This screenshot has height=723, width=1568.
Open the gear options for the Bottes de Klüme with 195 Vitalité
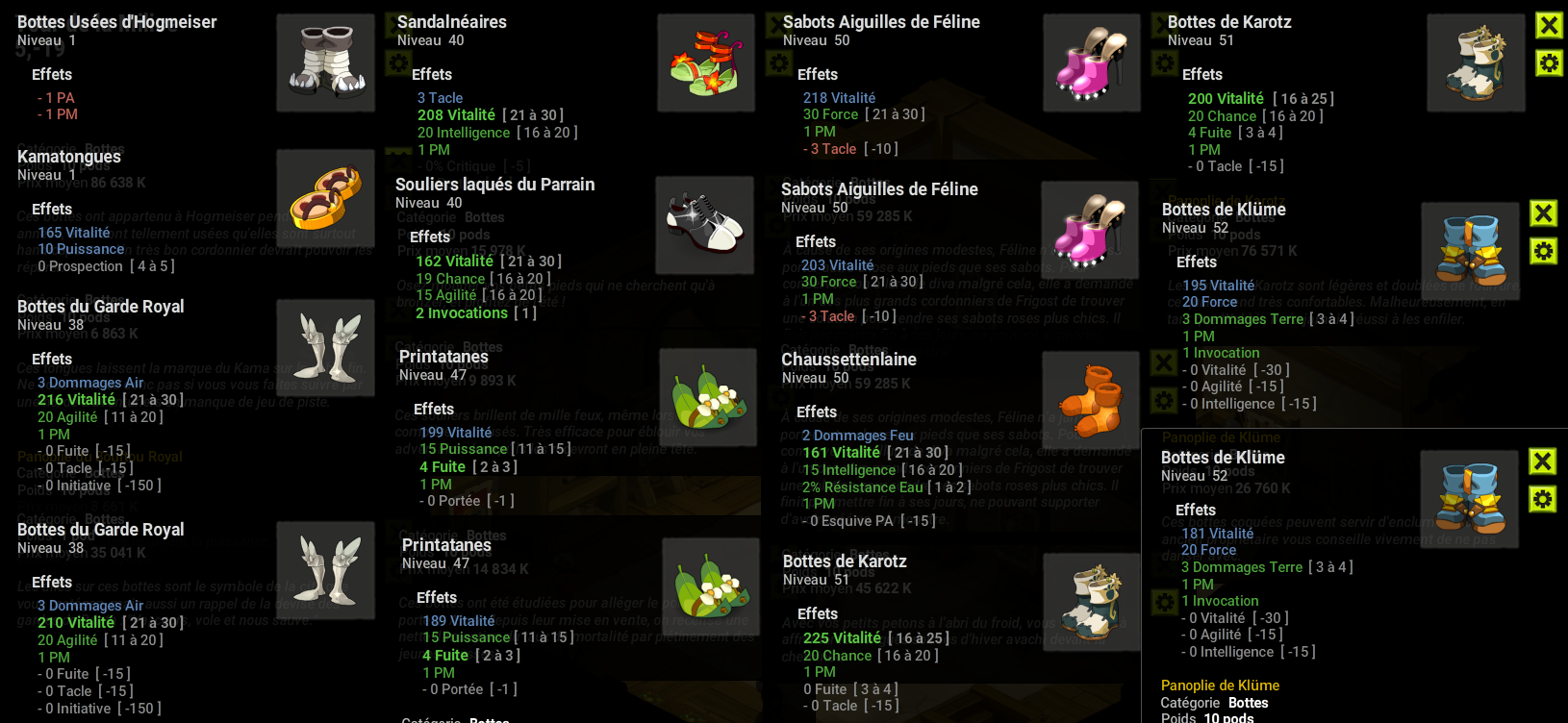pos(1543,252)
